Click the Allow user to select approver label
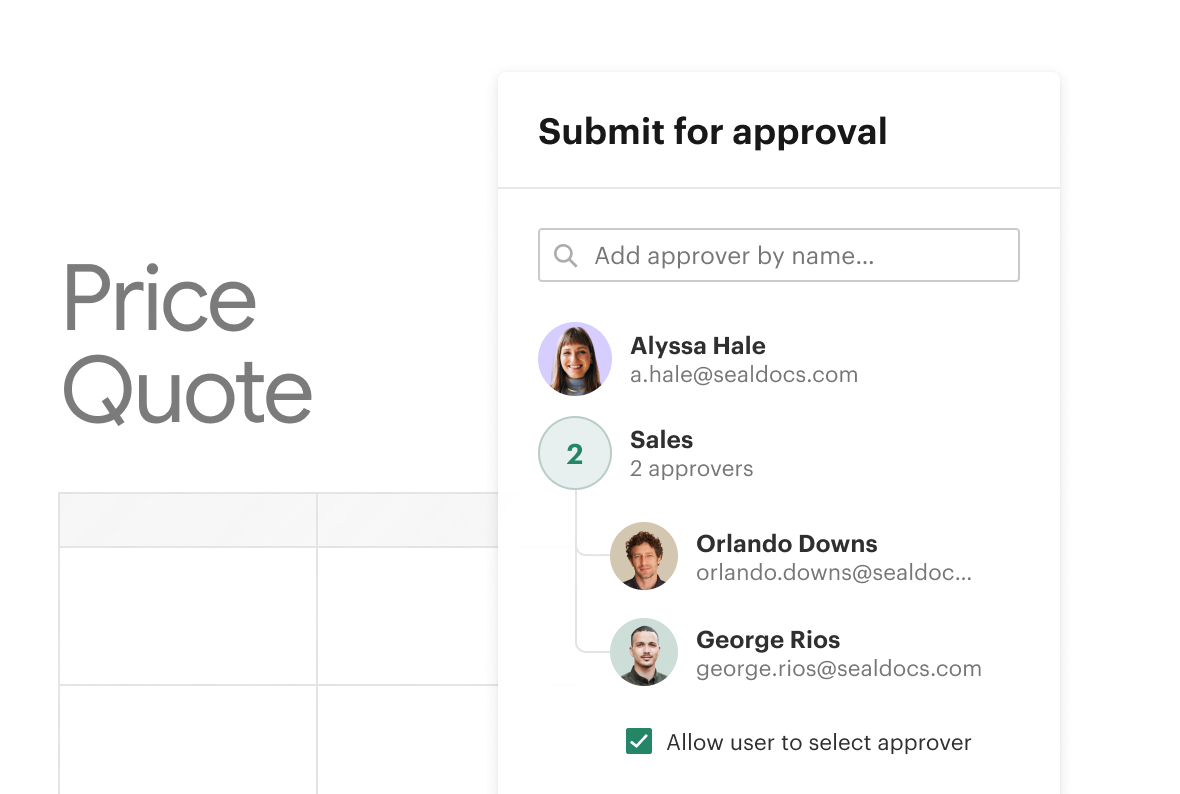 click(x=819, y=743)
